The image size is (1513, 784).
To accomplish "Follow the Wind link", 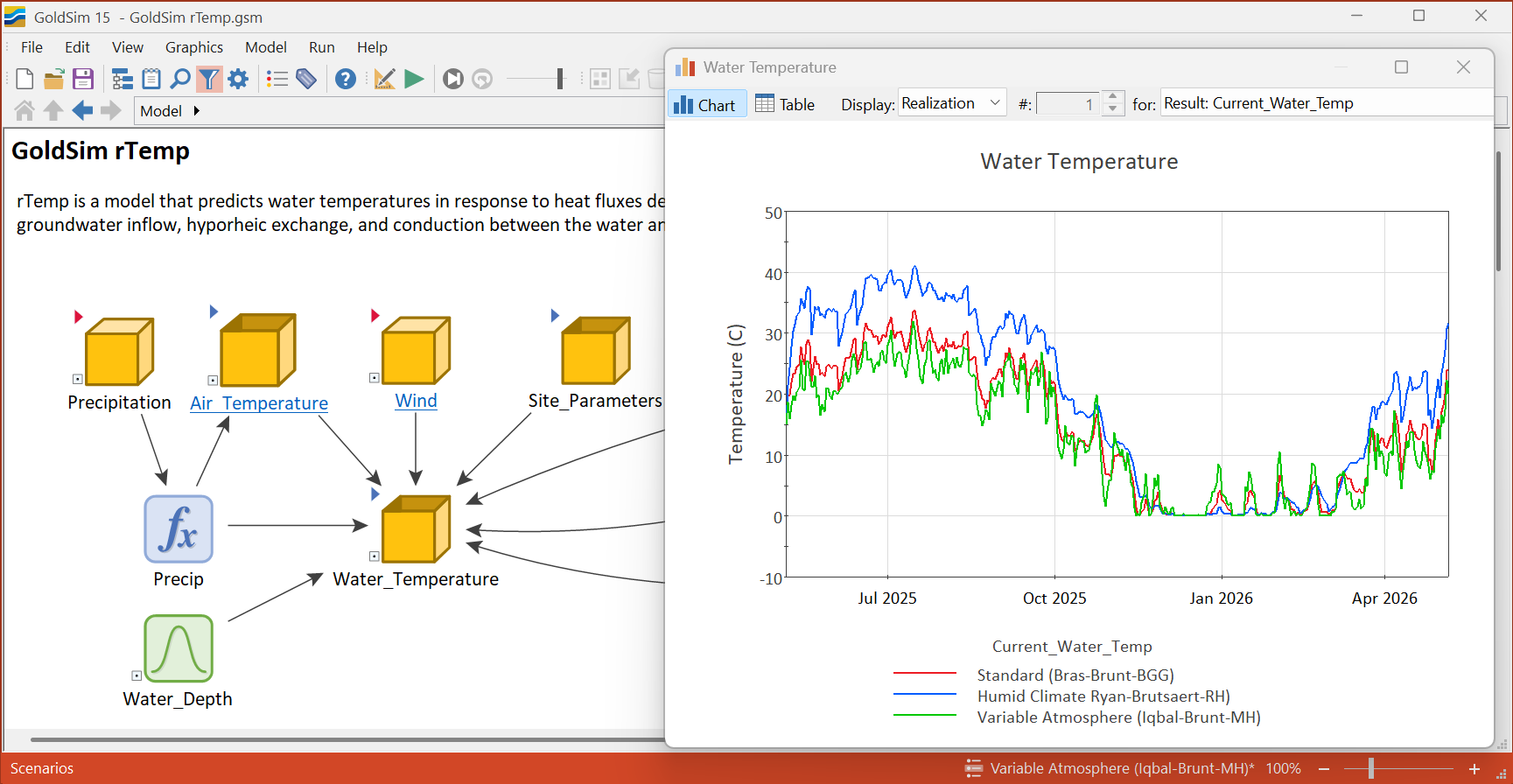I will coord(417,401).
